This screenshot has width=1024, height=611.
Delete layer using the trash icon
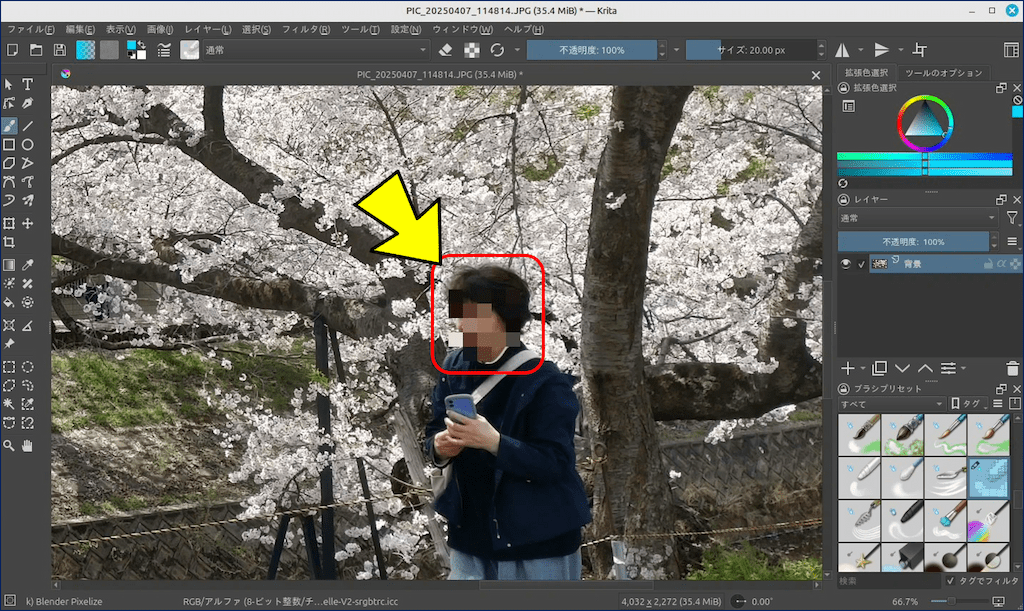1013,369
